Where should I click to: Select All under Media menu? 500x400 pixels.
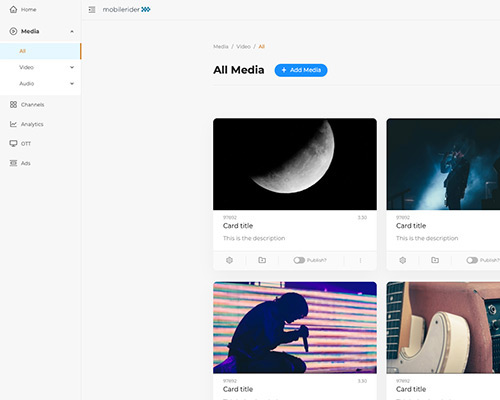point(40,51)
